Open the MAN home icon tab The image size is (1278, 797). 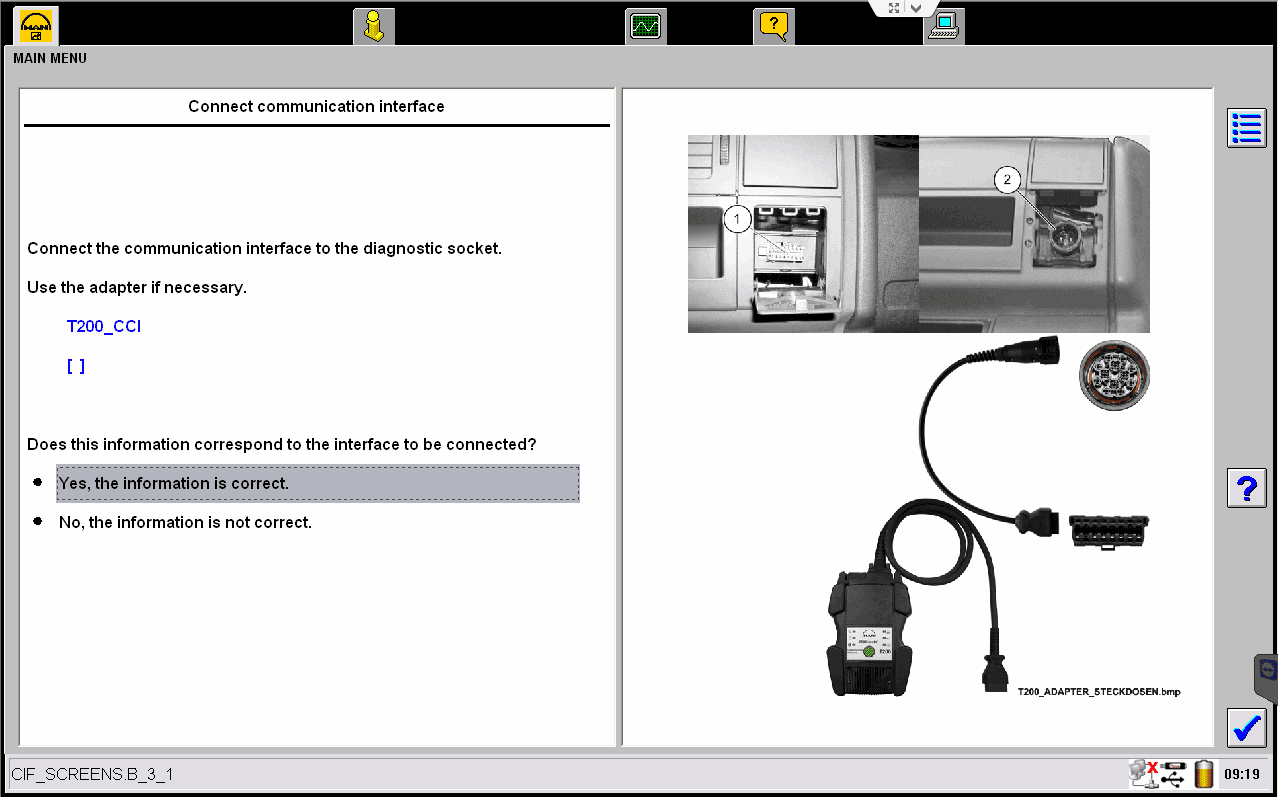38,25
